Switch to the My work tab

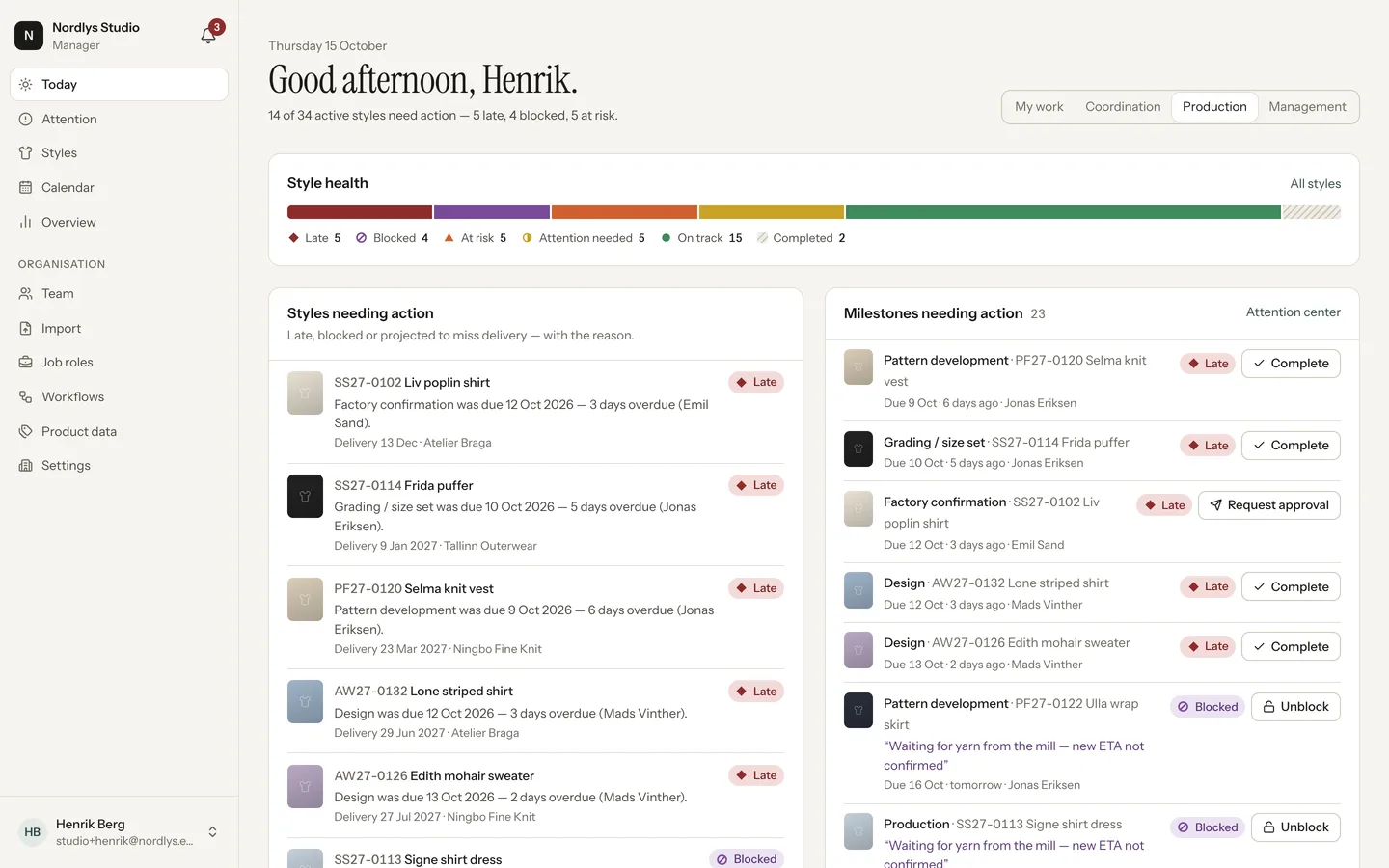1039,107
